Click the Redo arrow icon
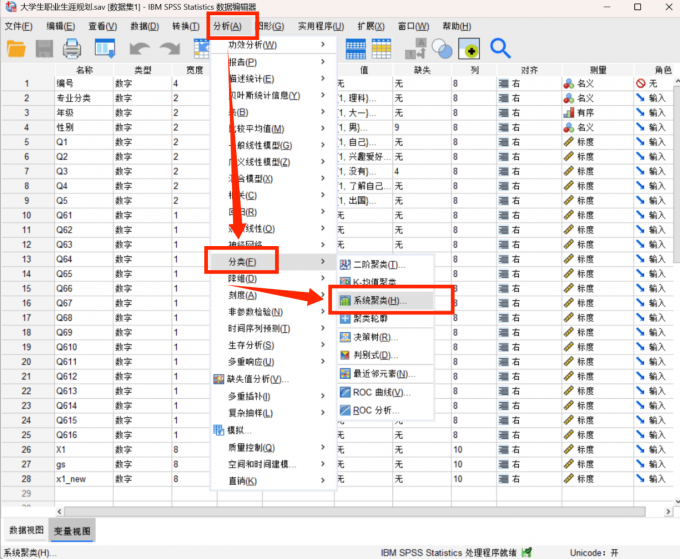Image resolution: width=680 pixels, height=559 pixels. pyautogui.click(x=170, y=49)
